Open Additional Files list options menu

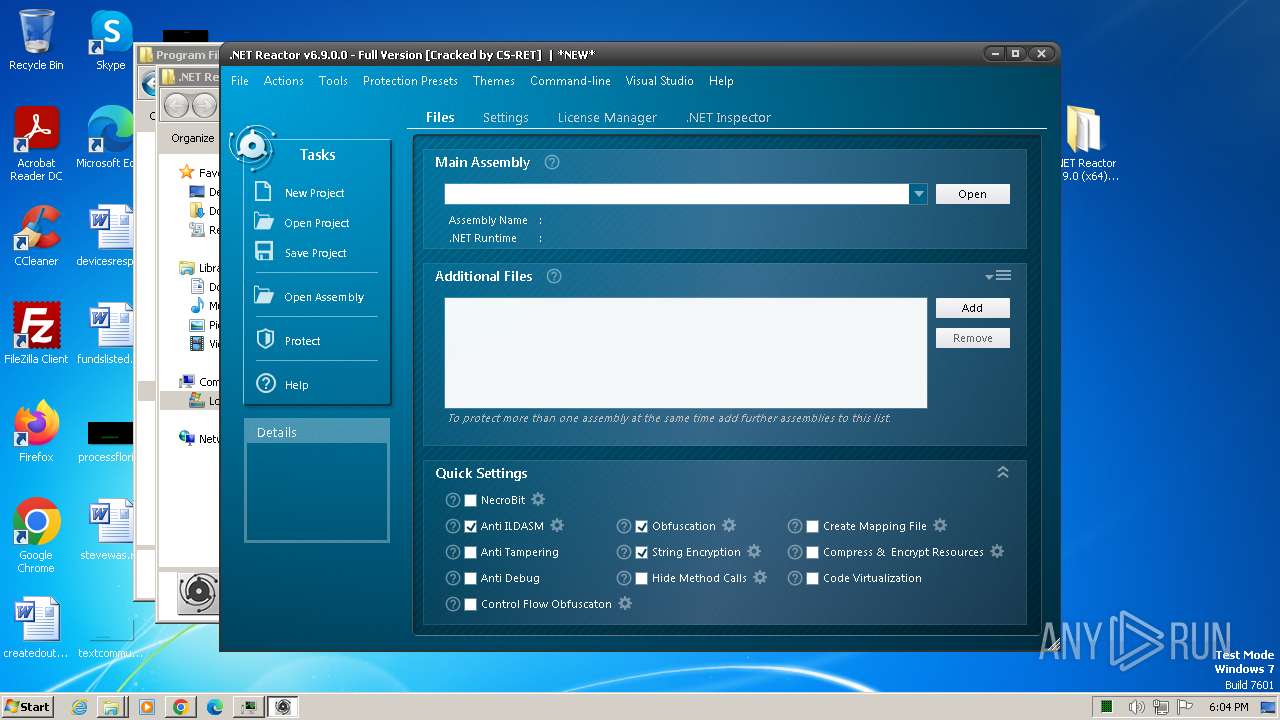(998, 275)
